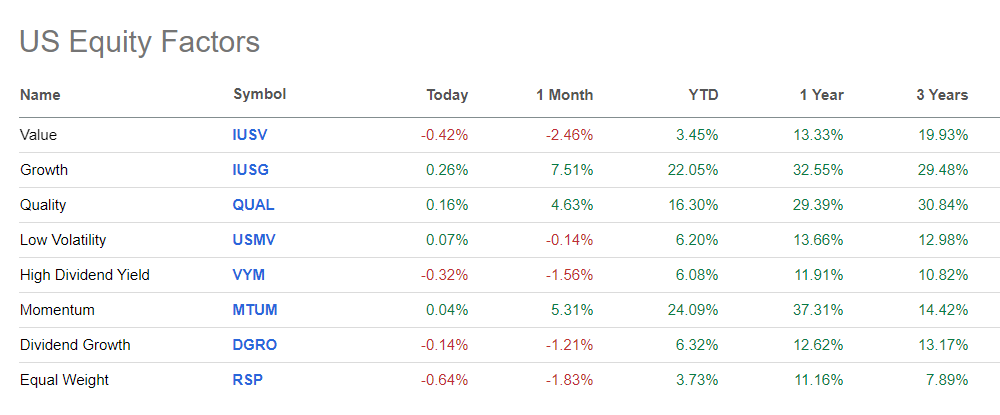Image resolution: width=1000 pixels, height=415 pixels.
Task: Click the High Dividend Yield name
Action: [84, 275]
